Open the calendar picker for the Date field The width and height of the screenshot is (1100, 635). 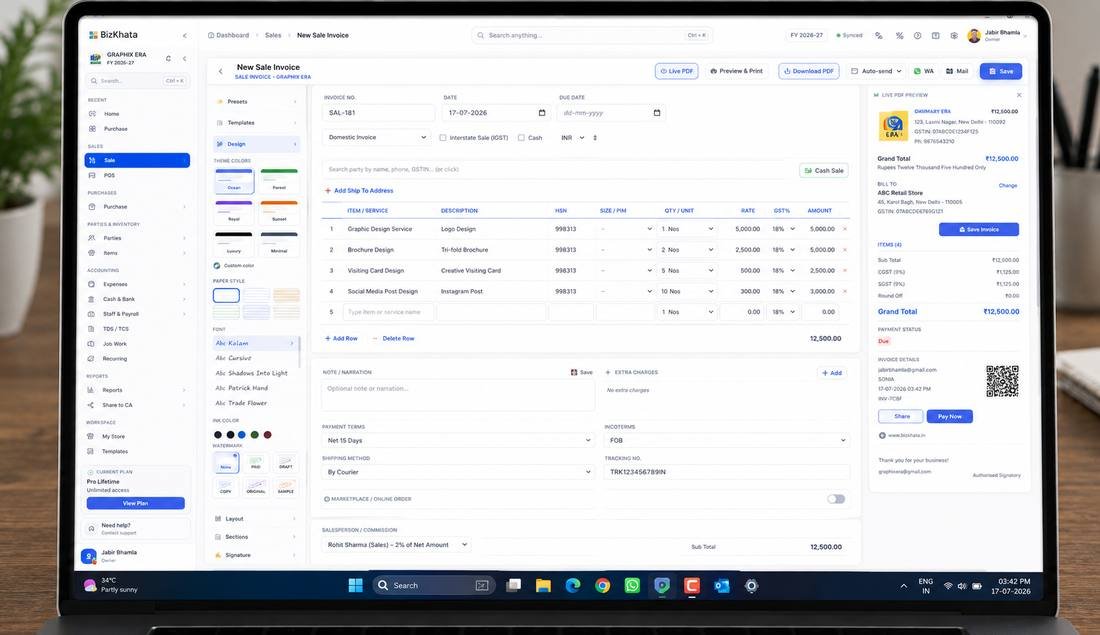tap(542, 113)
